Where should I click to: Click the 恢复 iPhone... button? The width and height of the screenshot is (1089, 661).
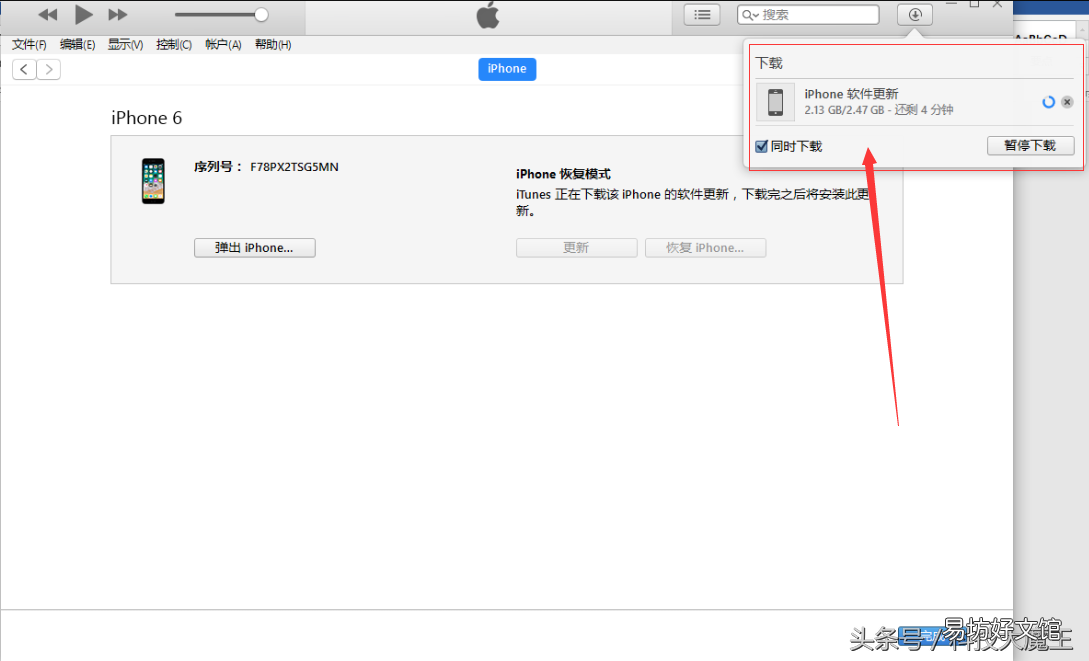point(706,248)
